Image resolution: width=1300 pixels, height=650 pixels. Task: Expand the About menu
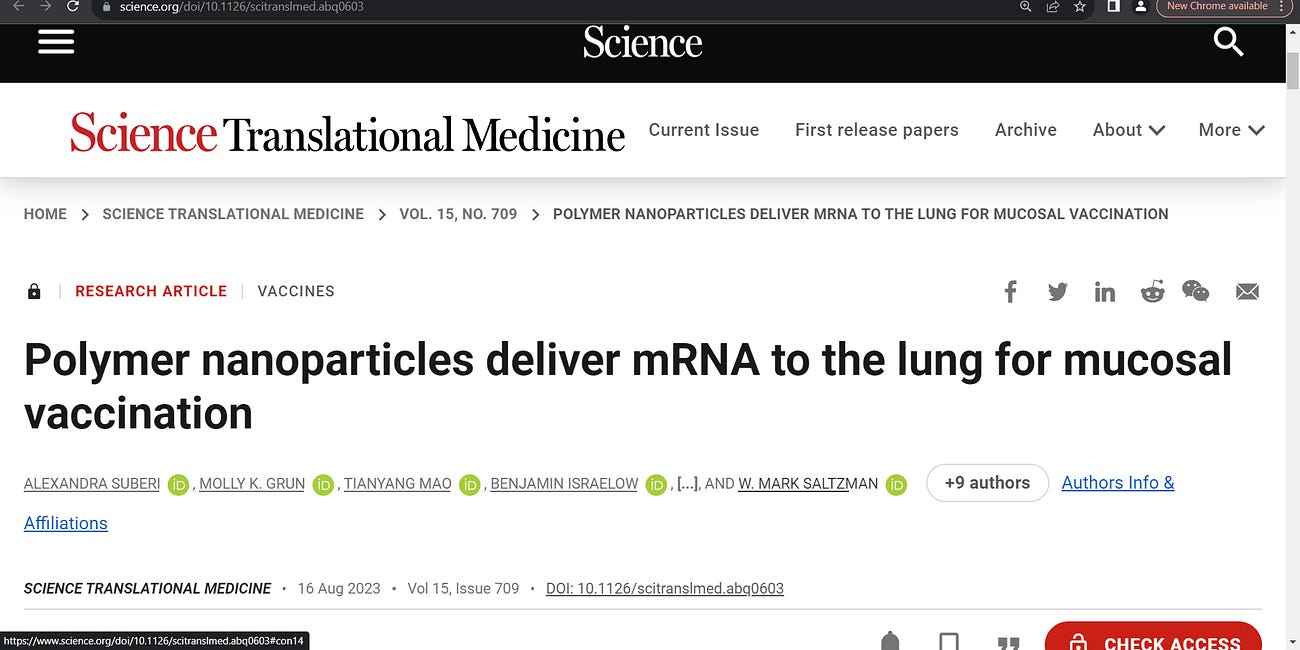[1128, 130]
